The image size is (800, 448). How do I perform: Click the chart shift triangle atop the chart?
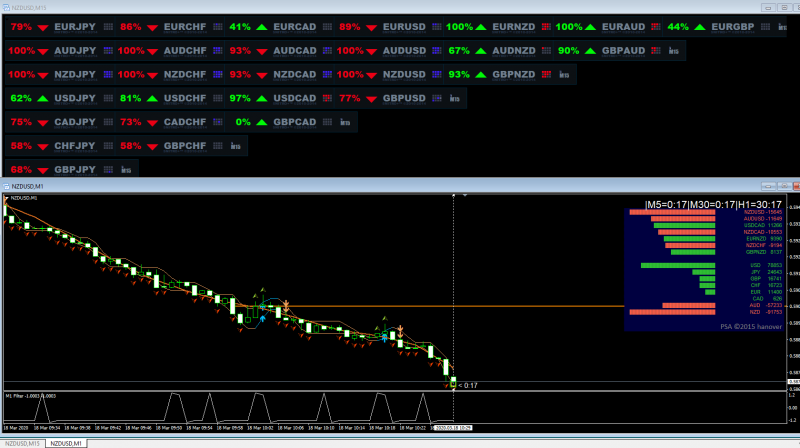465,195
